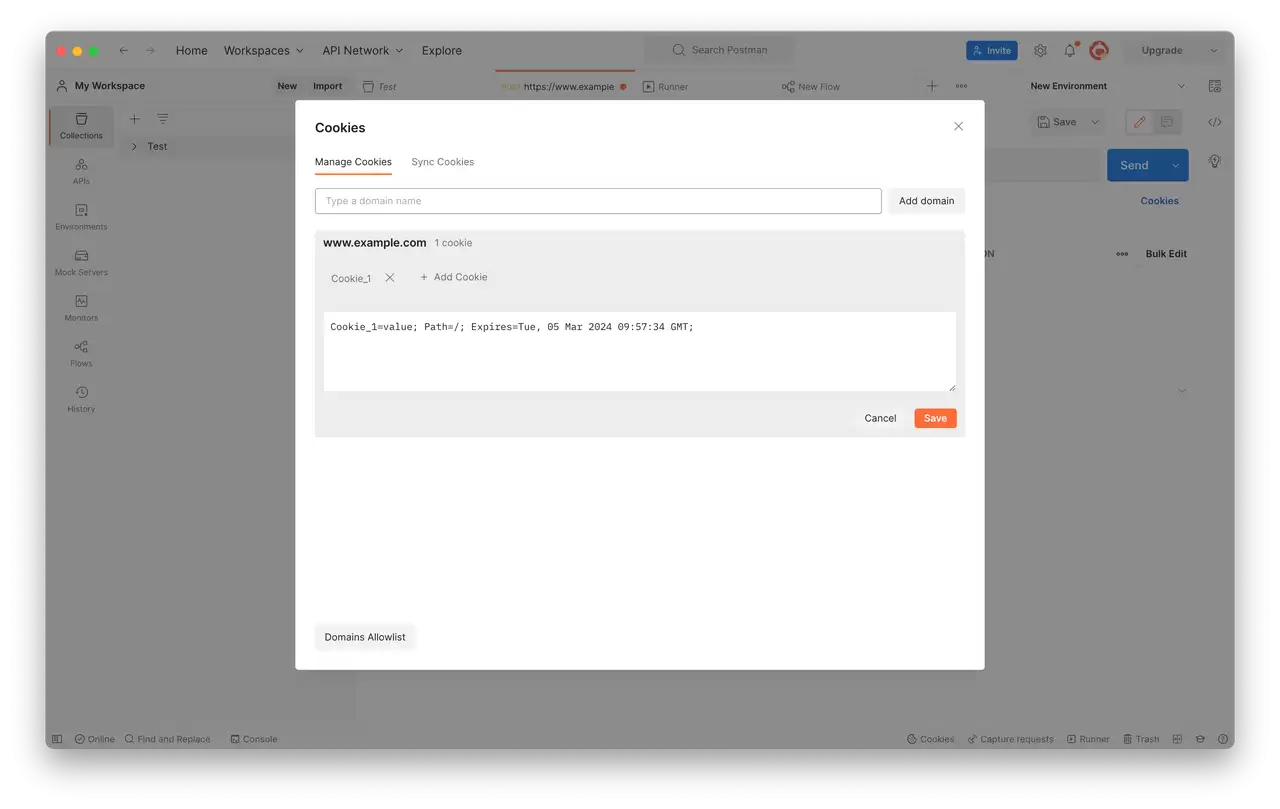The width and height of the screenshot is (1280, 809).
Task: Open the Domains Allowlist button
Action: click(365, 637)
